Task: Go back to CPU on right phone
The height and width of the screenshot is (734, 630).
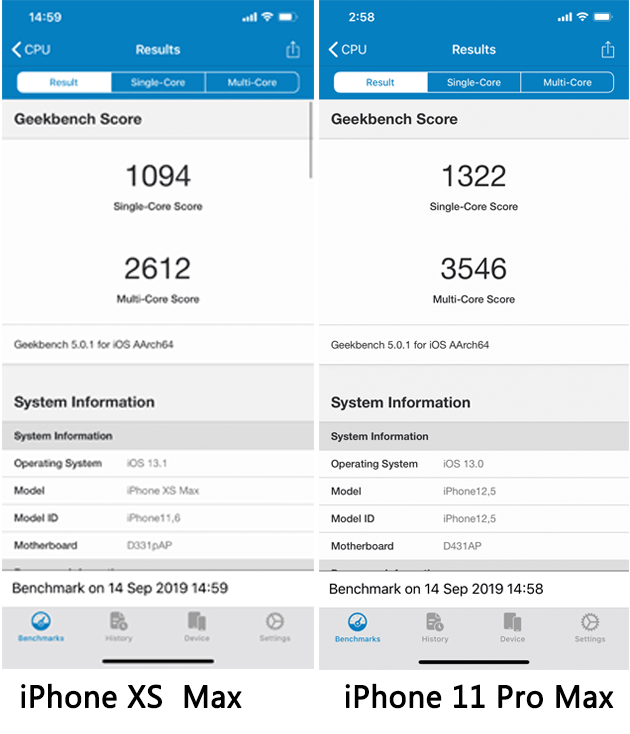Action: tap(347, 49)
